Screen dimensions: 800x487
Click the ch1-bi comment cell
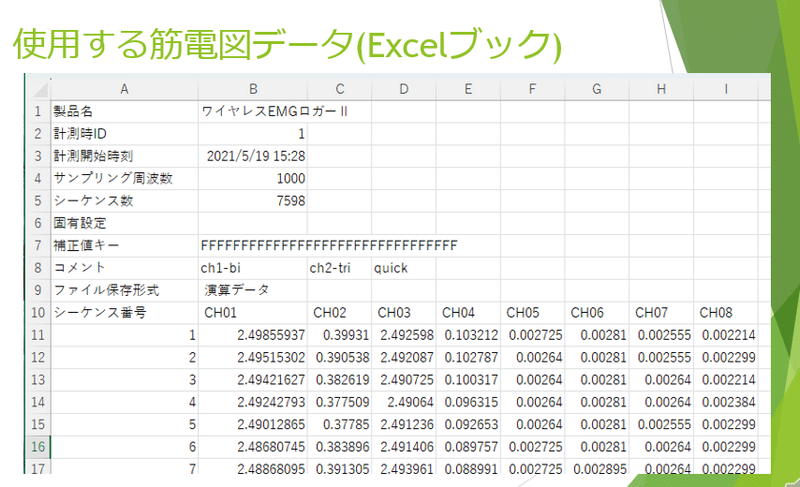click(x=253, y=268)
